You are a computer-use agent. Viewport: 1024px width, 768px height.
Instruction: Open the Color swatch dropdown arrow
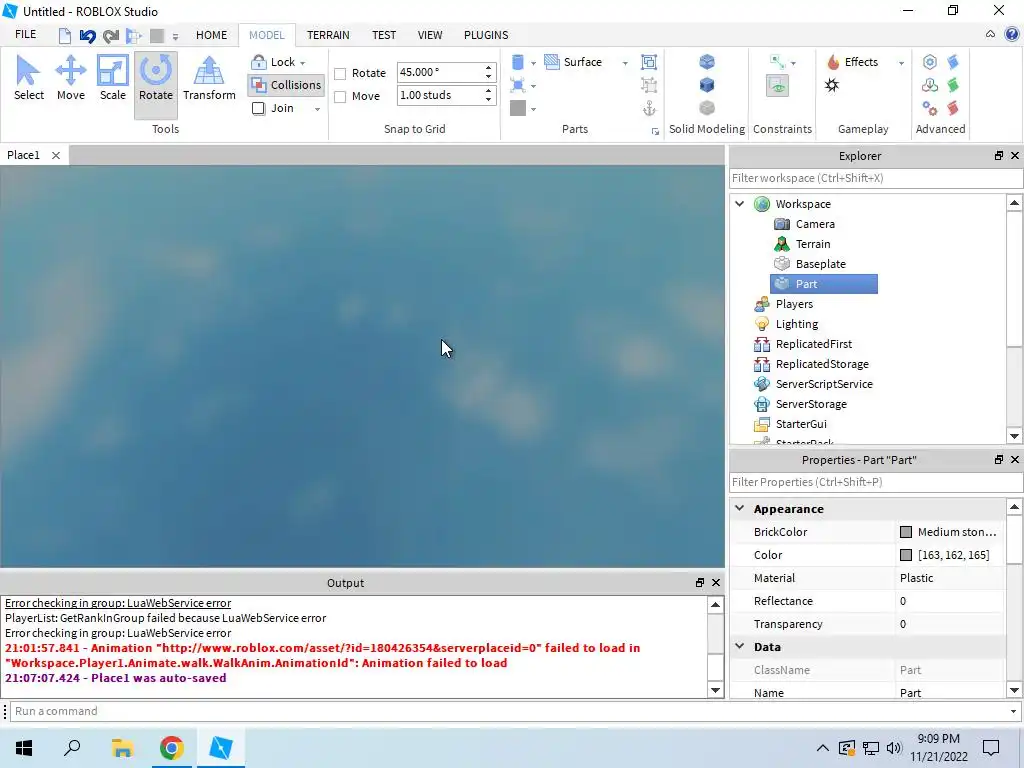click(x=534, y=110)
